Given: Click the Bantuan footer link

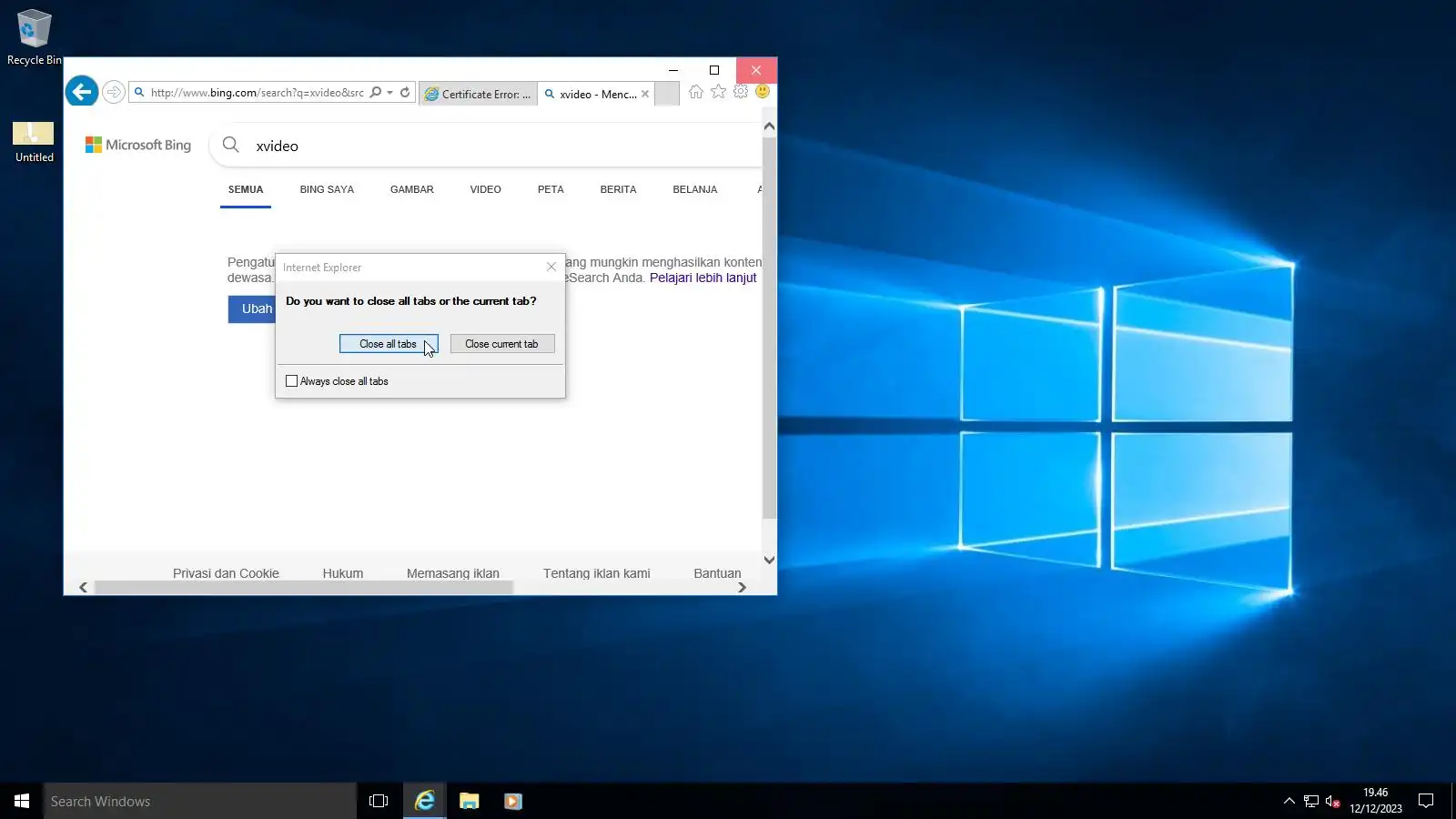Looking at the screenshot, I should [717, 573].
